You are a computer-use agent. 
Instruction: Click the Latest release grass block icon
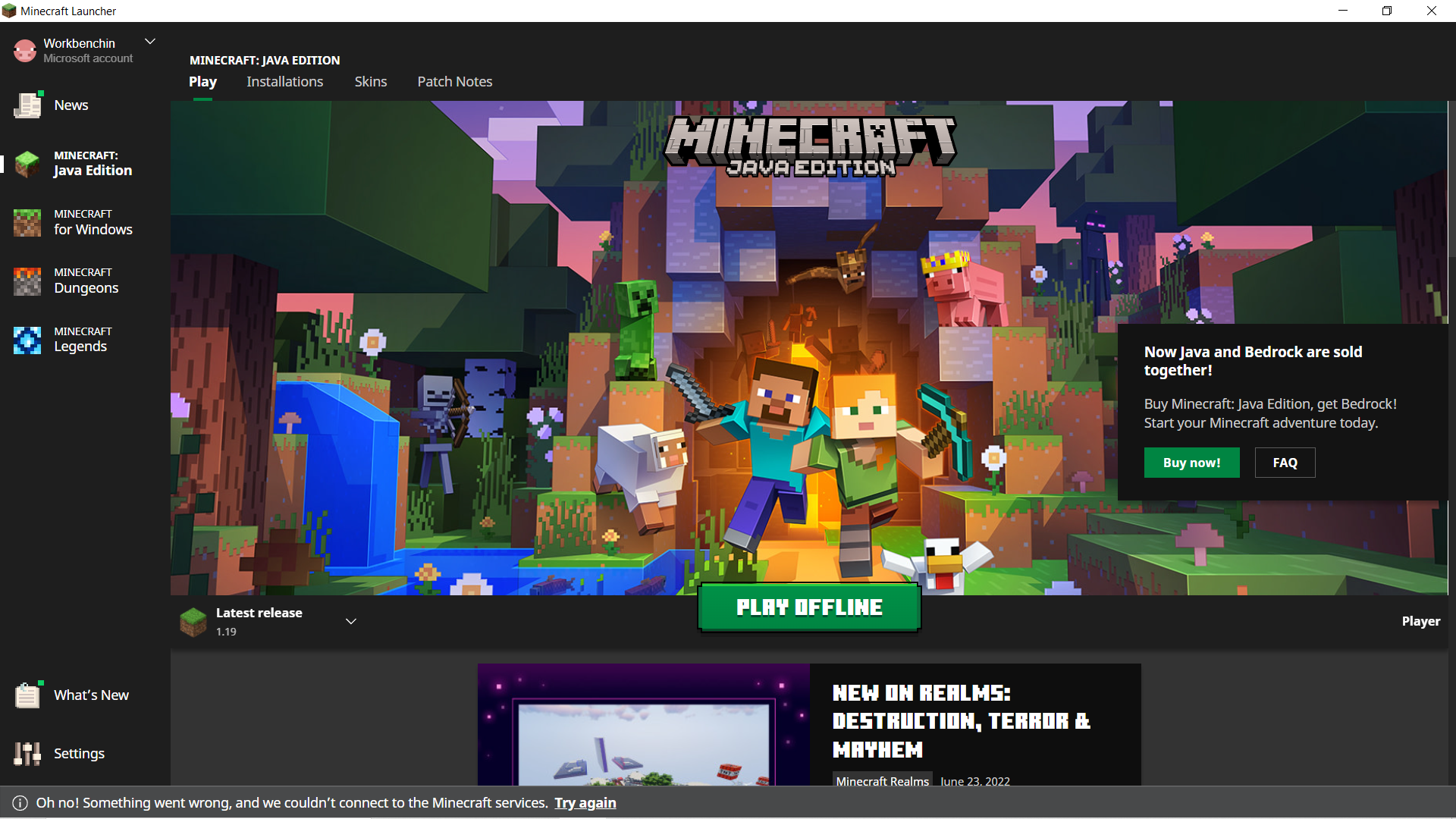pyautogui.click(x=193, y=622)
